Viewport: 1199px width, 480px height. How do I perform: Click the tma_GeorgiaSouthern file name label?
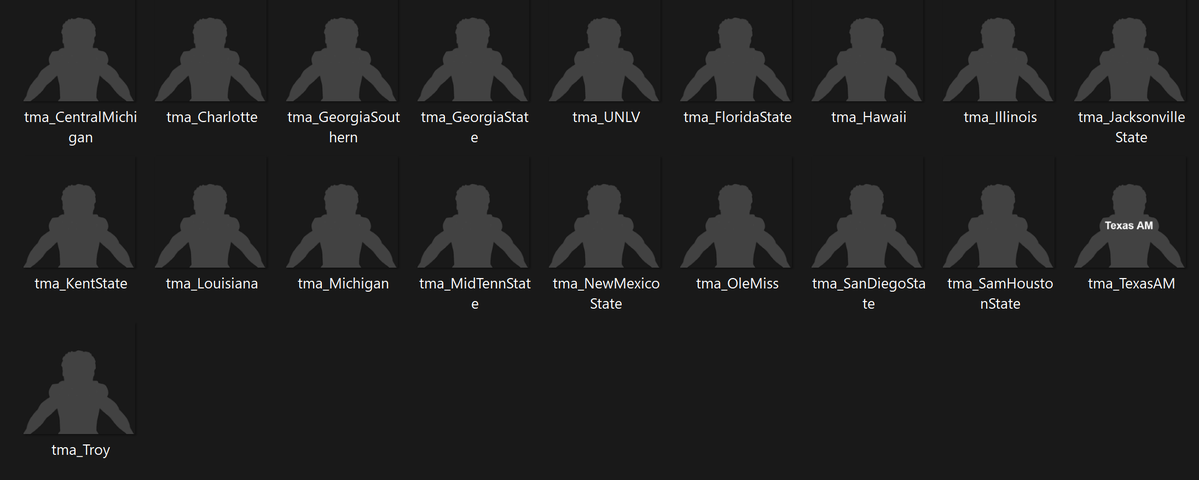tap(343, 127)
